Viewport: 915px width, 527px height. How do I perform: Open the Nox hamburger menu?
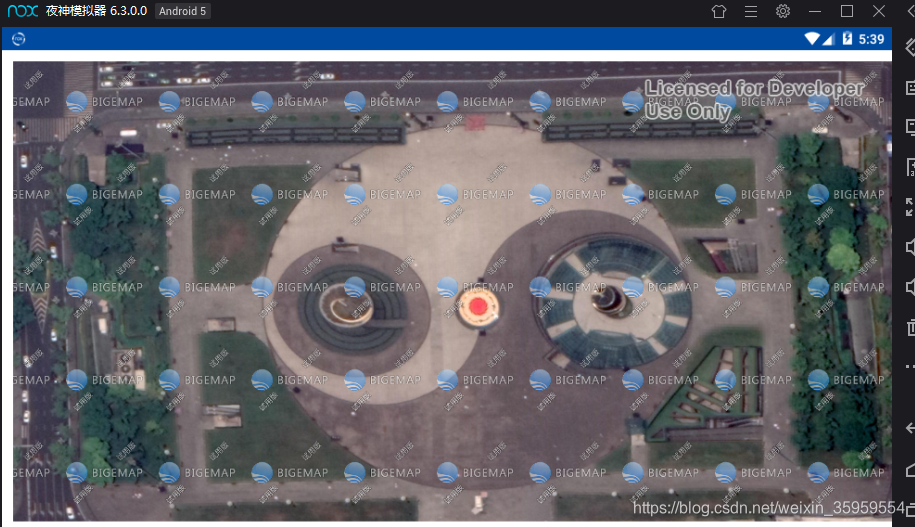coord(751,11)
